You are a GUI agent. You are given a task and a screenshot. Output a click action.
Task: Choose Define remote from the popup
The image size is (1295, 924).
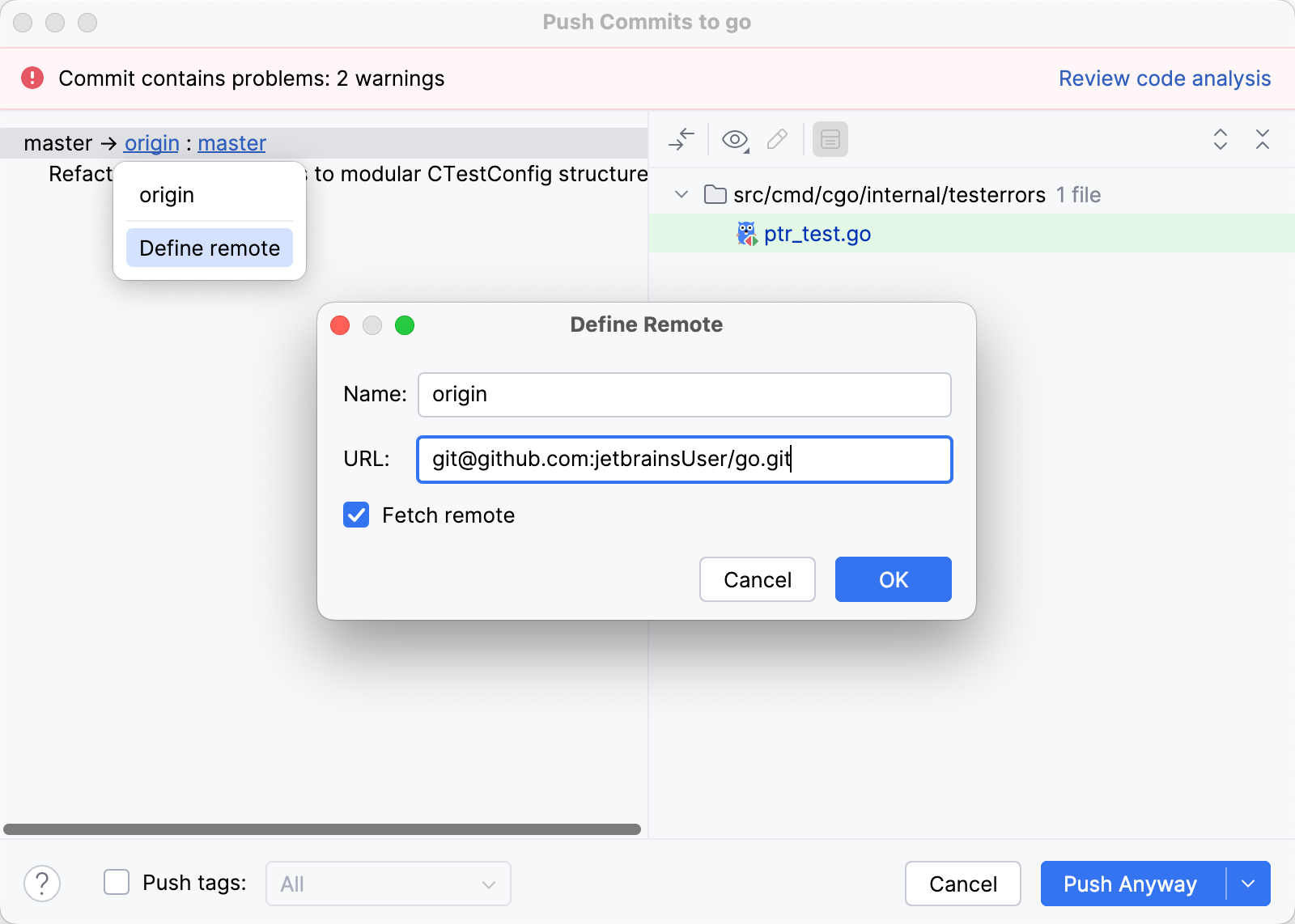[209, 248]
